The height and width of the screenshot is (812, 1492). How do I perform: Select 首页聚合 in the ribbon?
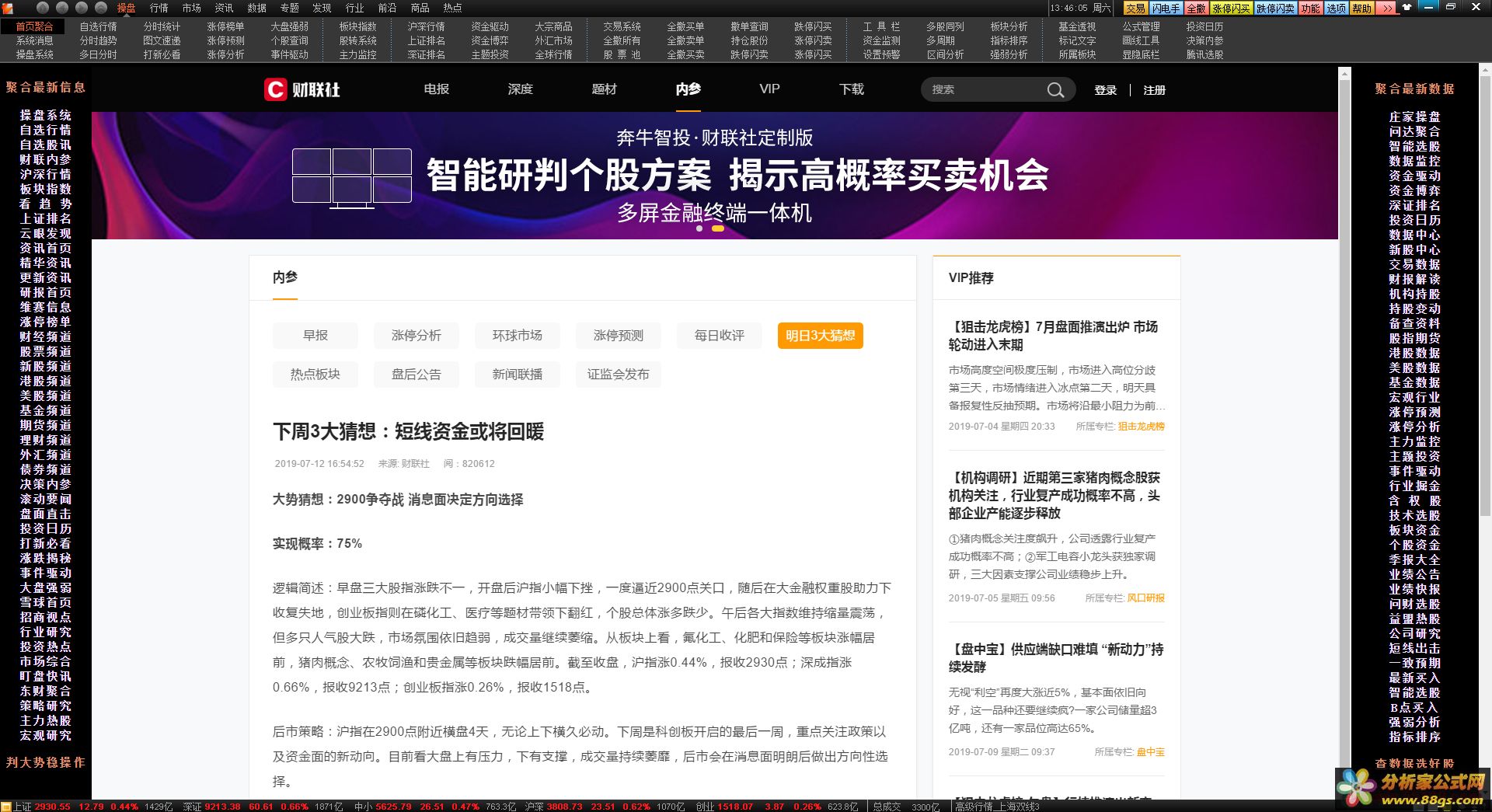pos(34,26)
